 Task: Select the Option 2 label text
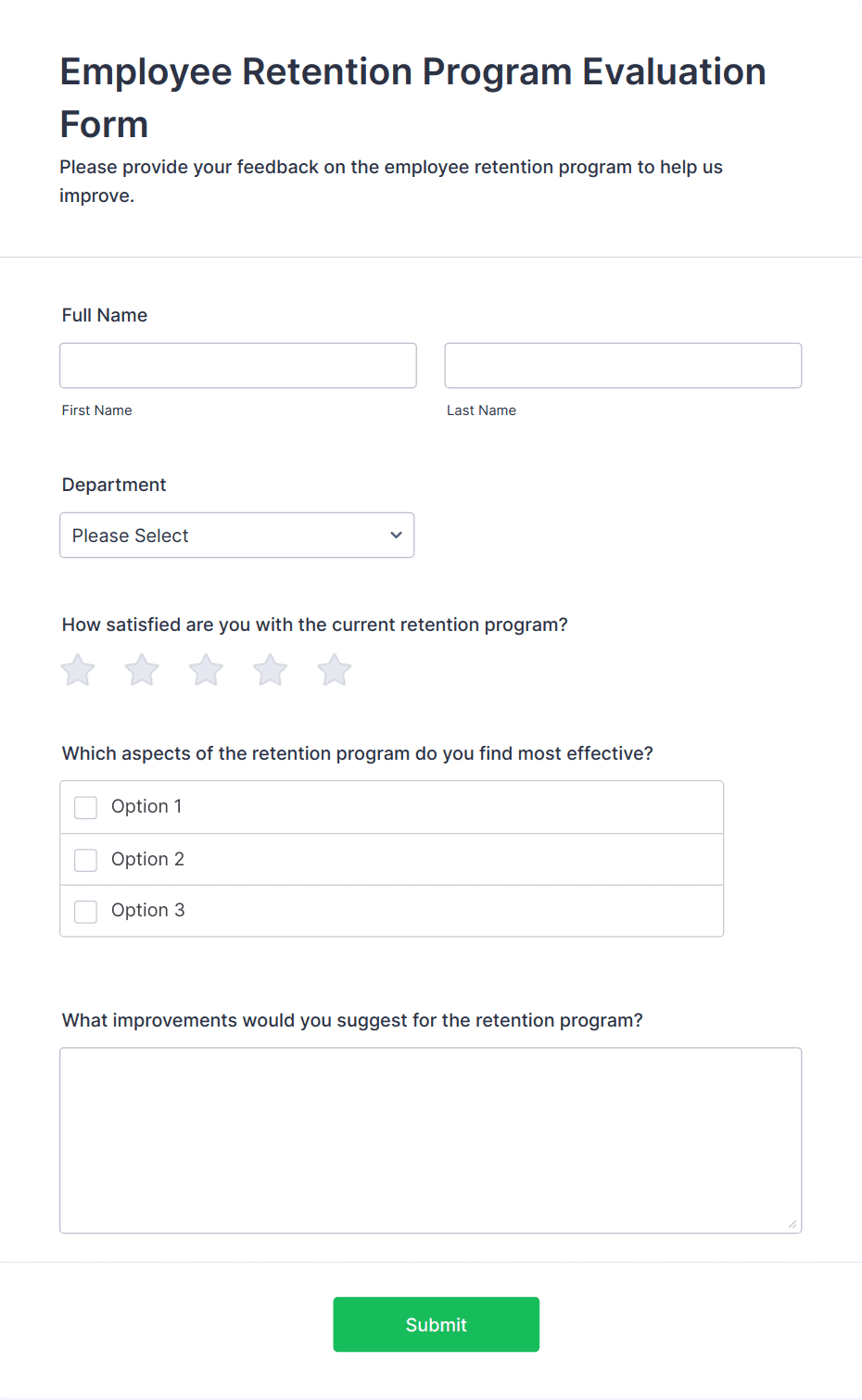147,859
